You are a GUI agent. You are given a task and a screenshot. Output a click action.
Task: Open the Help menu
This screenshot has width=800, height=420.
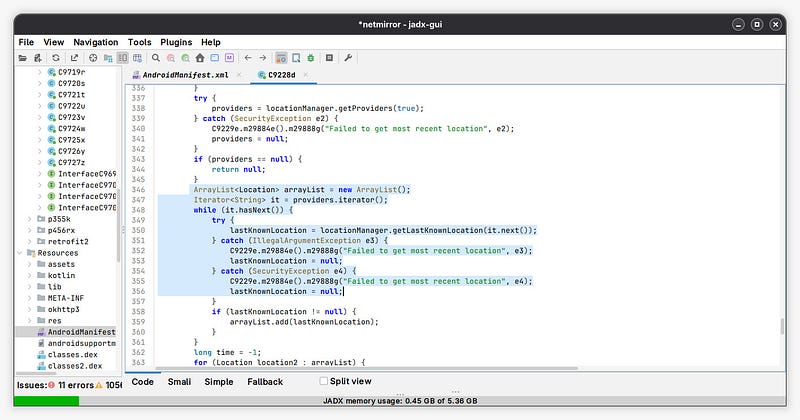211,42
